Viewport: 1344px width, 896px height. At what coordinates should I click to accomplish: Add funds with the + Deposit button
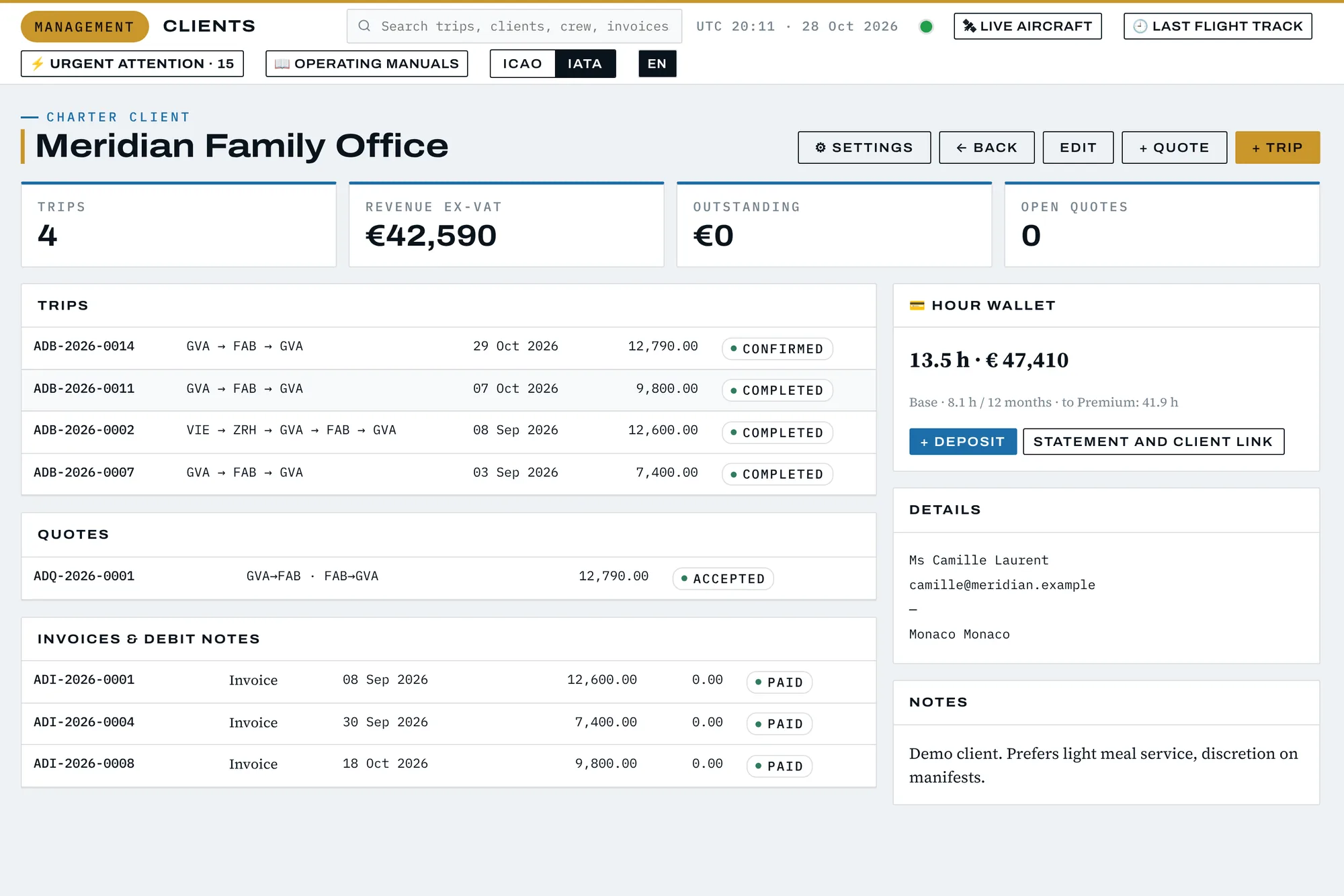click(963, 442)
